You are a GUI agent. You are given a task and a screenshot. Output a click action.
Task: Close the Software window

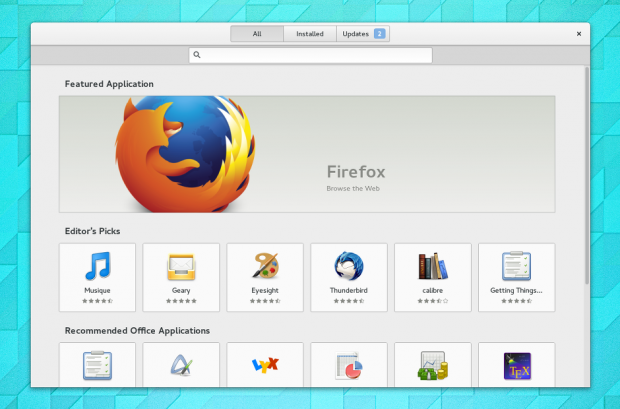(x=579, y=34)
